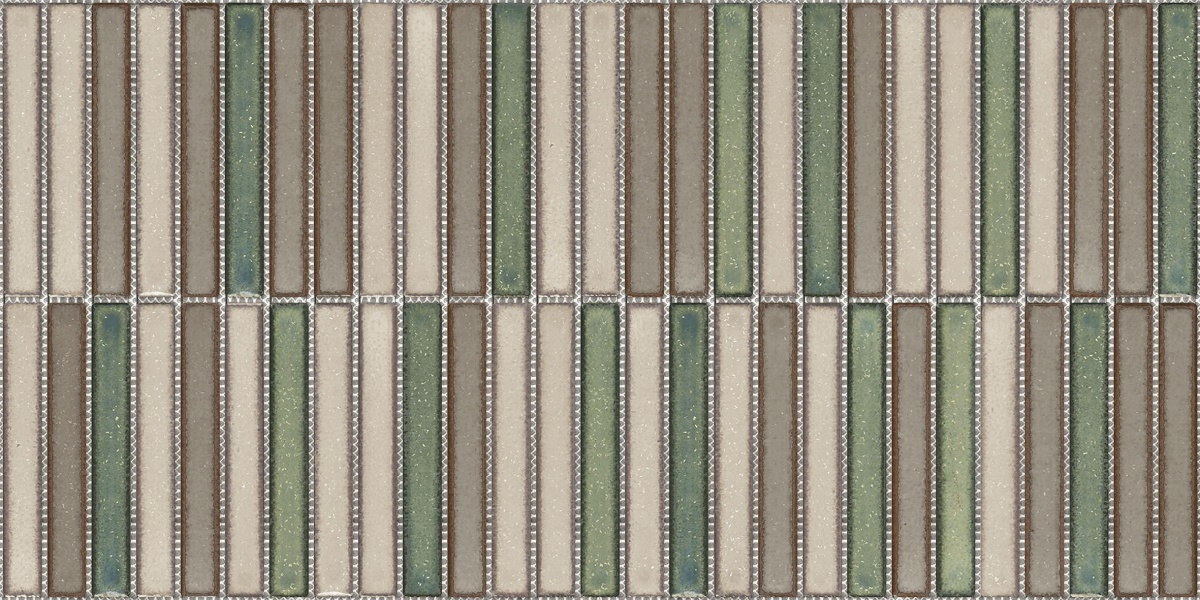Select the fourth green tile in the bottom row
This screenshot has height=600, width=1200.
tap(600, 448)
